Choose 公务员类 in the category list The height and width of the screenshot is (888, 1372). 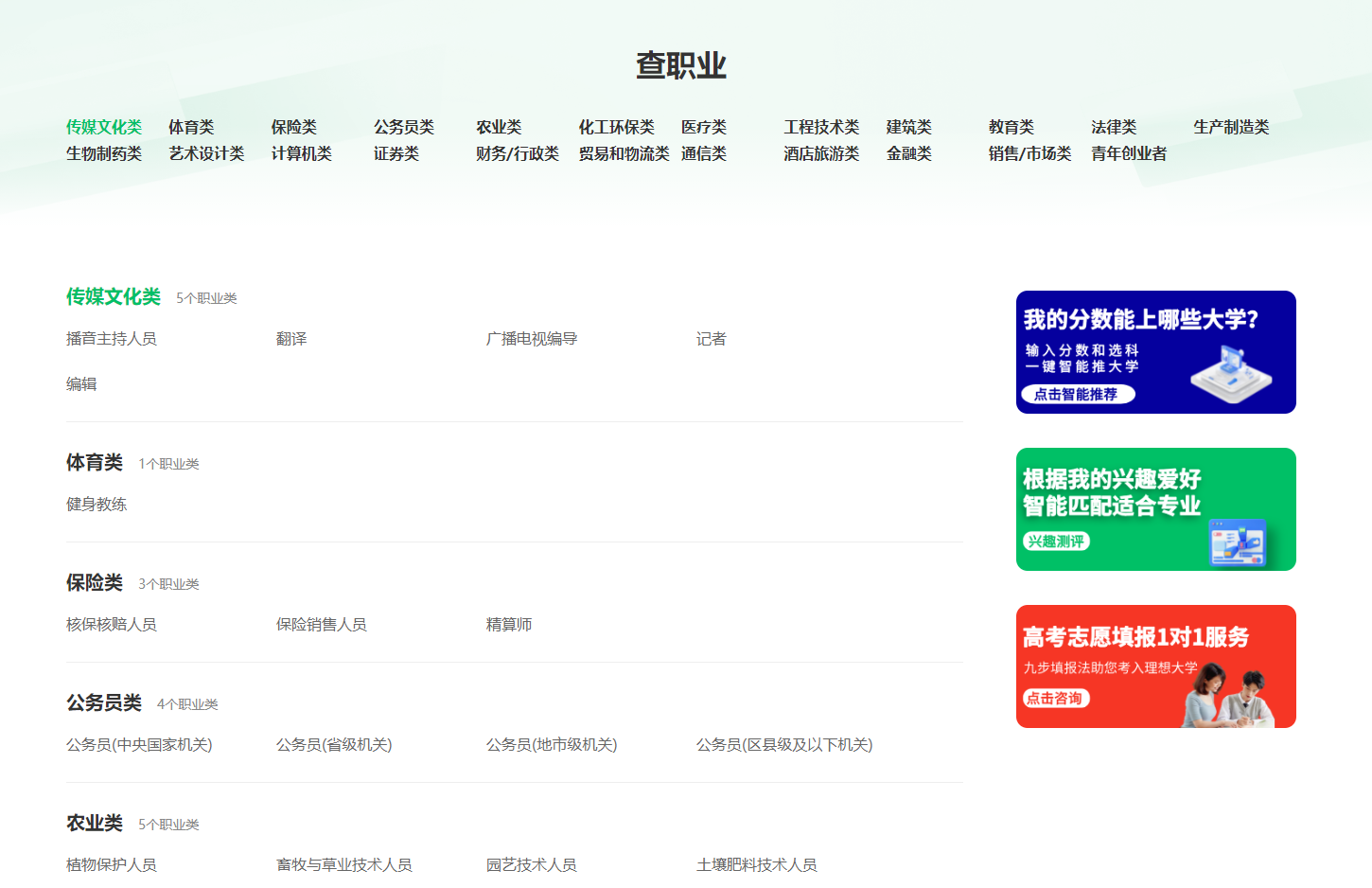(x=404, y=127)
